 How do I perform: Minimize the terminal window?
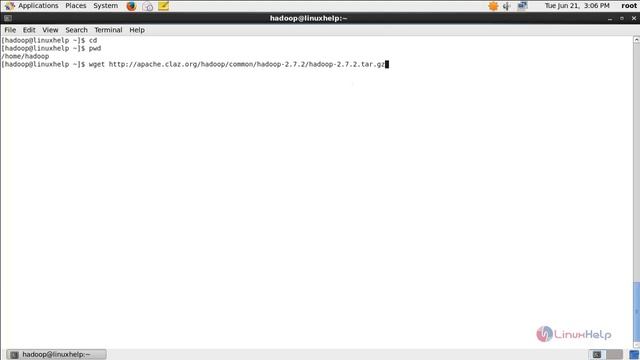(610, 19)
